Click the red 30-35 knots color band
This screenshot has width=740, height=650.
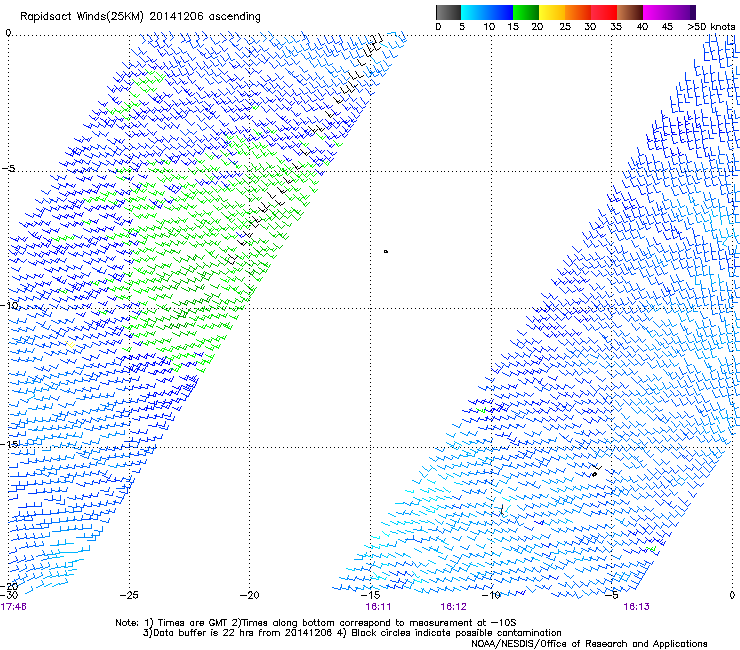pyautogui.click(x=604, y=12)
